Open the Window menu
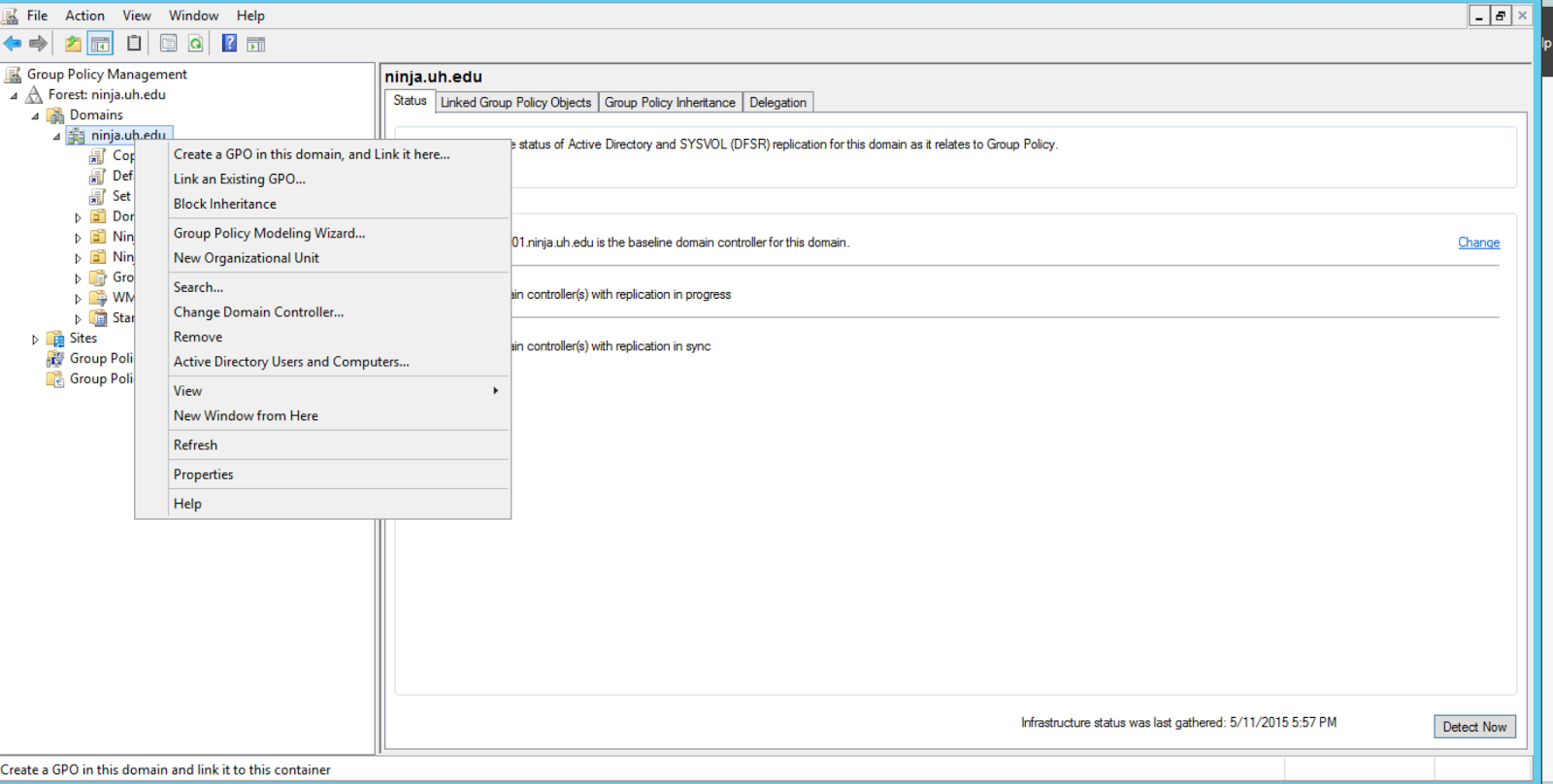 [193, 16]
